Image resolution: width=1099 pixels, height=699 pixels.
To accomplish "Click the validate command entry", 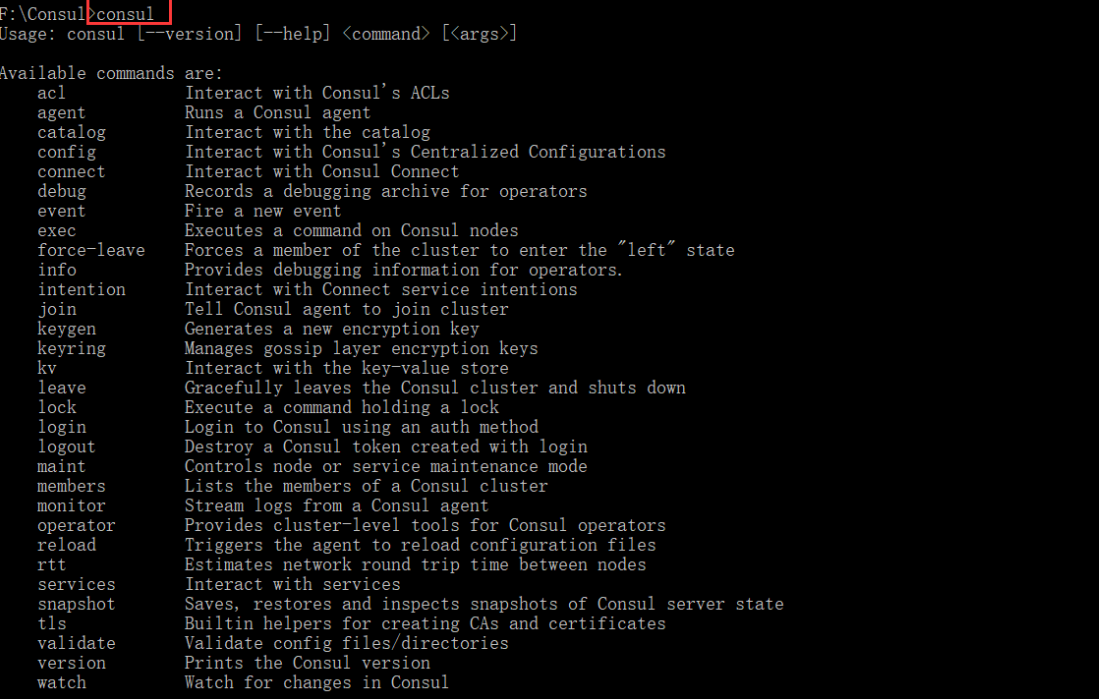I will tap(76, 643).
